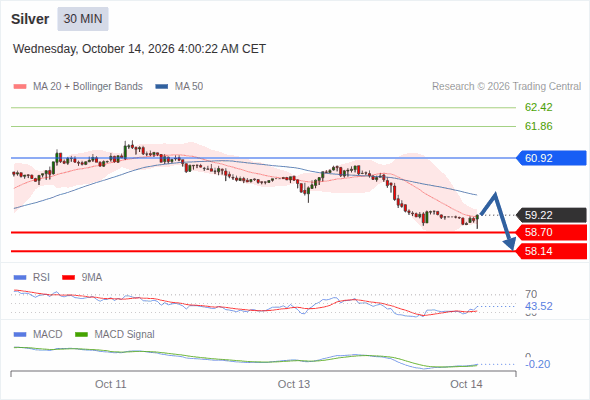The width and height of the screenshot is (590, 400).
Task: Click the 9MA red legend swatch
Action: pos(68,278)
